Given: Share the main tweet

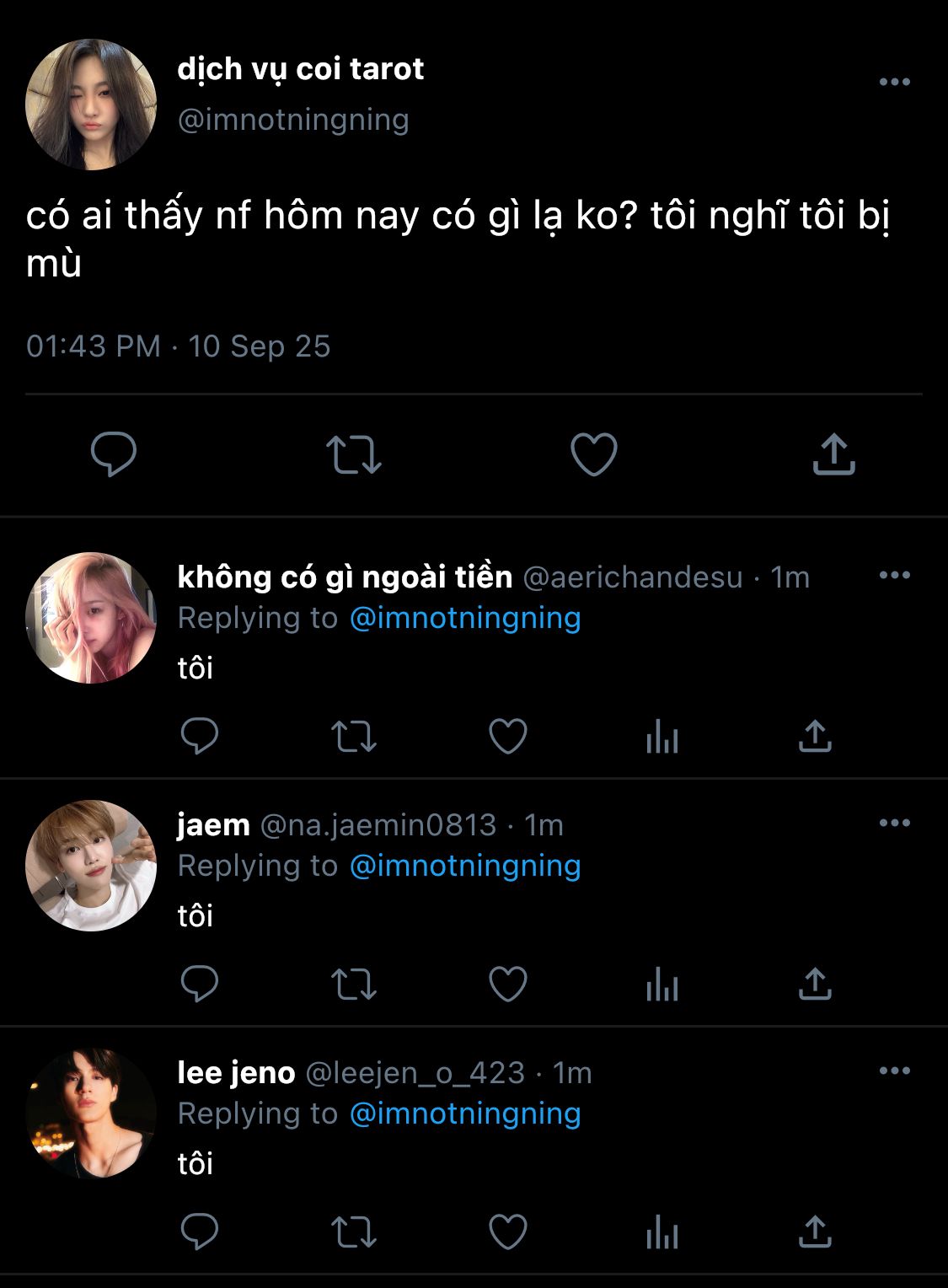Looking at the screenshot, I should click(833, 453).
